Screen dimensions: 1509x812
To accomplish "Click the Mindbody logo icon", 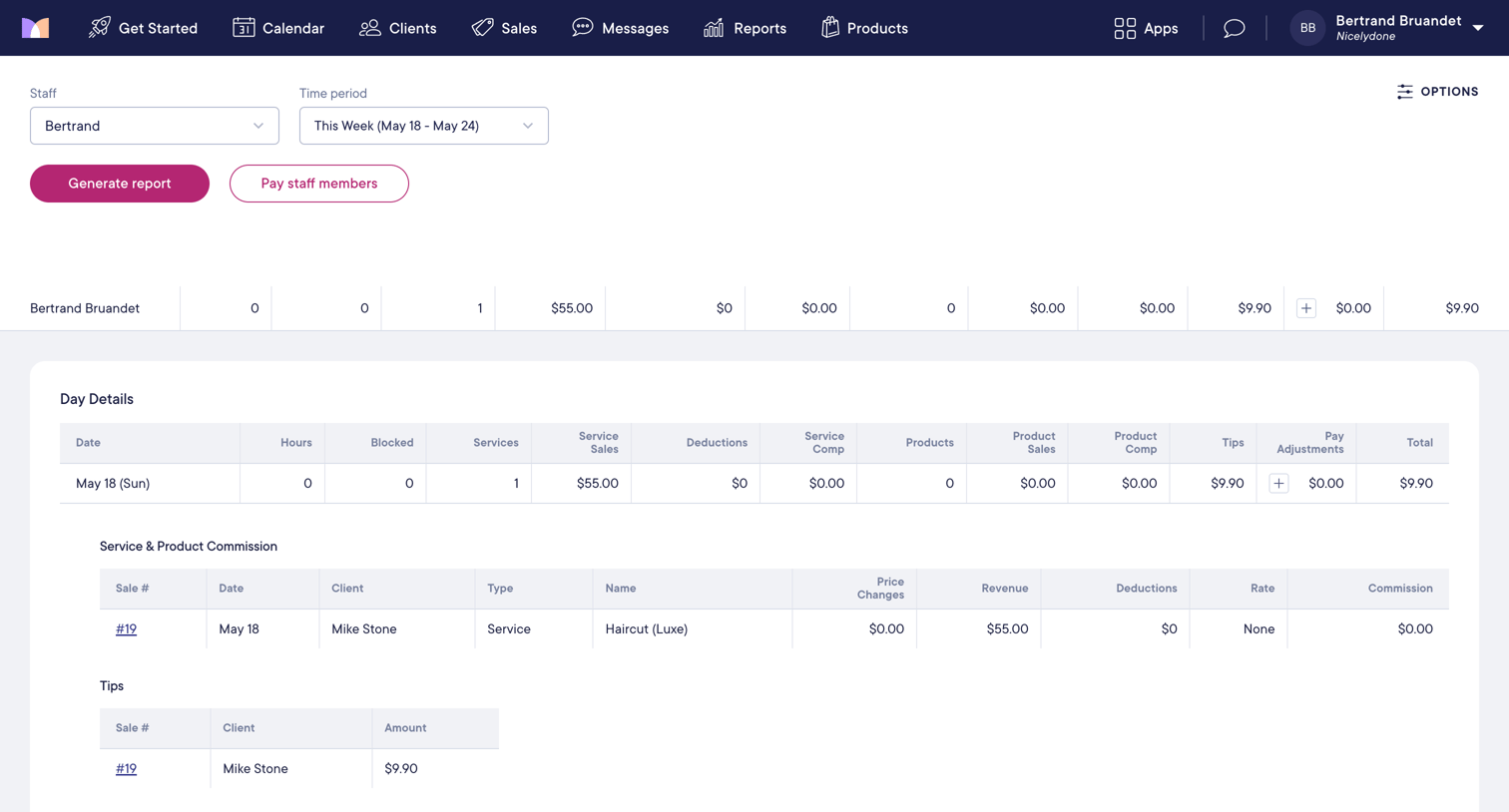I will coord(35,28).
